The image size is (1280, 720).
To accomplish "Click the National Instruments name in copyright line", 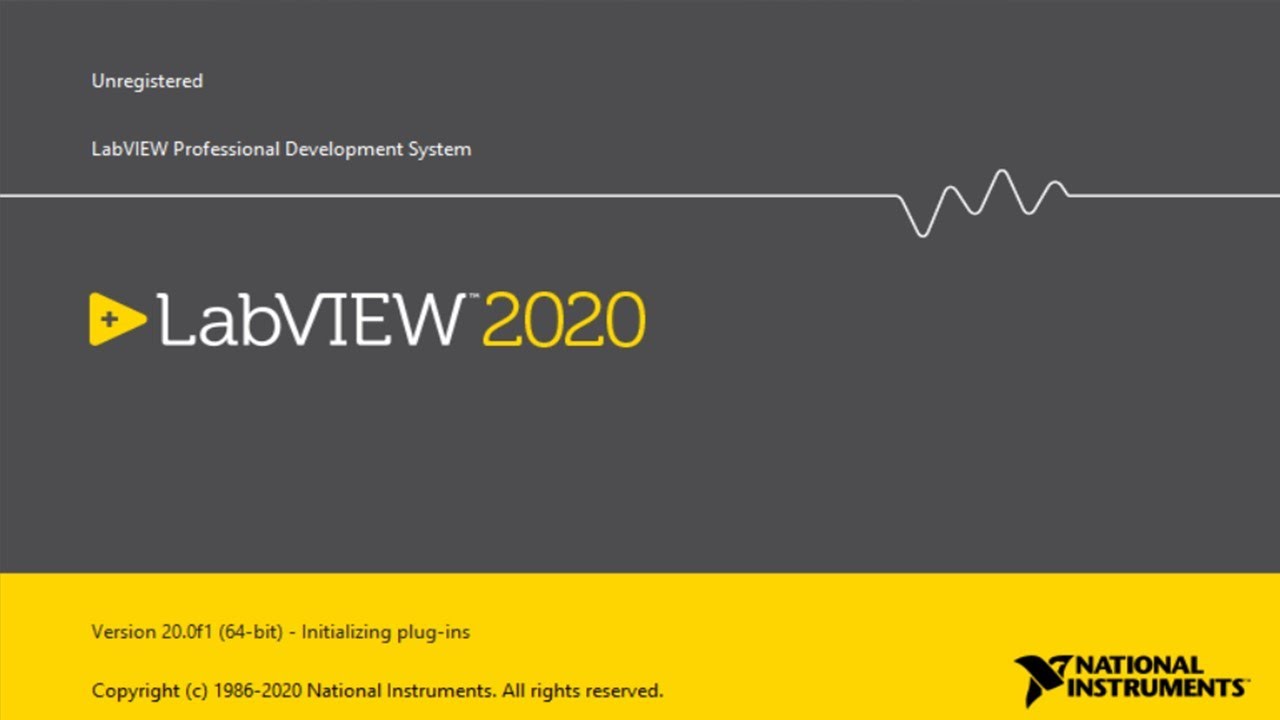I will pyautogui.click(x=401, y=690).
